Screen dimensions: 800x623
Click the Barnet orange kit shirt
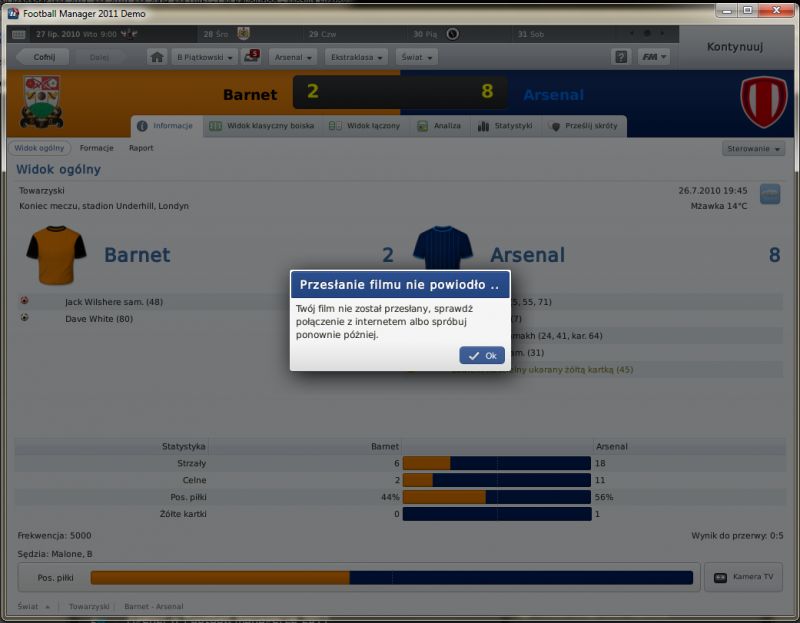click(x=56, y=255)
